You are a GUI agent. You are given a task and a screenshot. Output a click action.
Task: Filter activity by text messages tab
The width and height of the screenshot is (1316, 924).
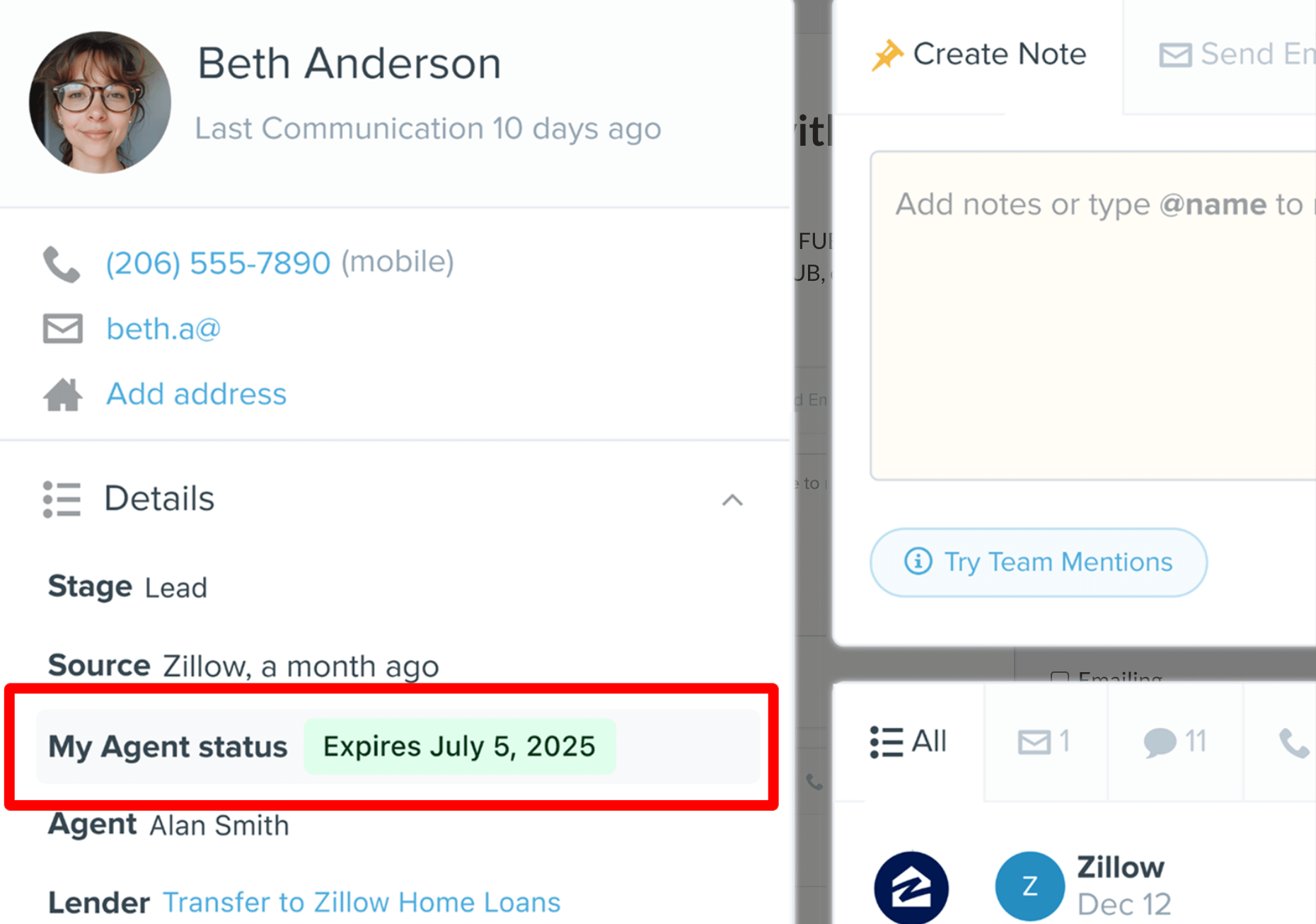(1175, 741)
